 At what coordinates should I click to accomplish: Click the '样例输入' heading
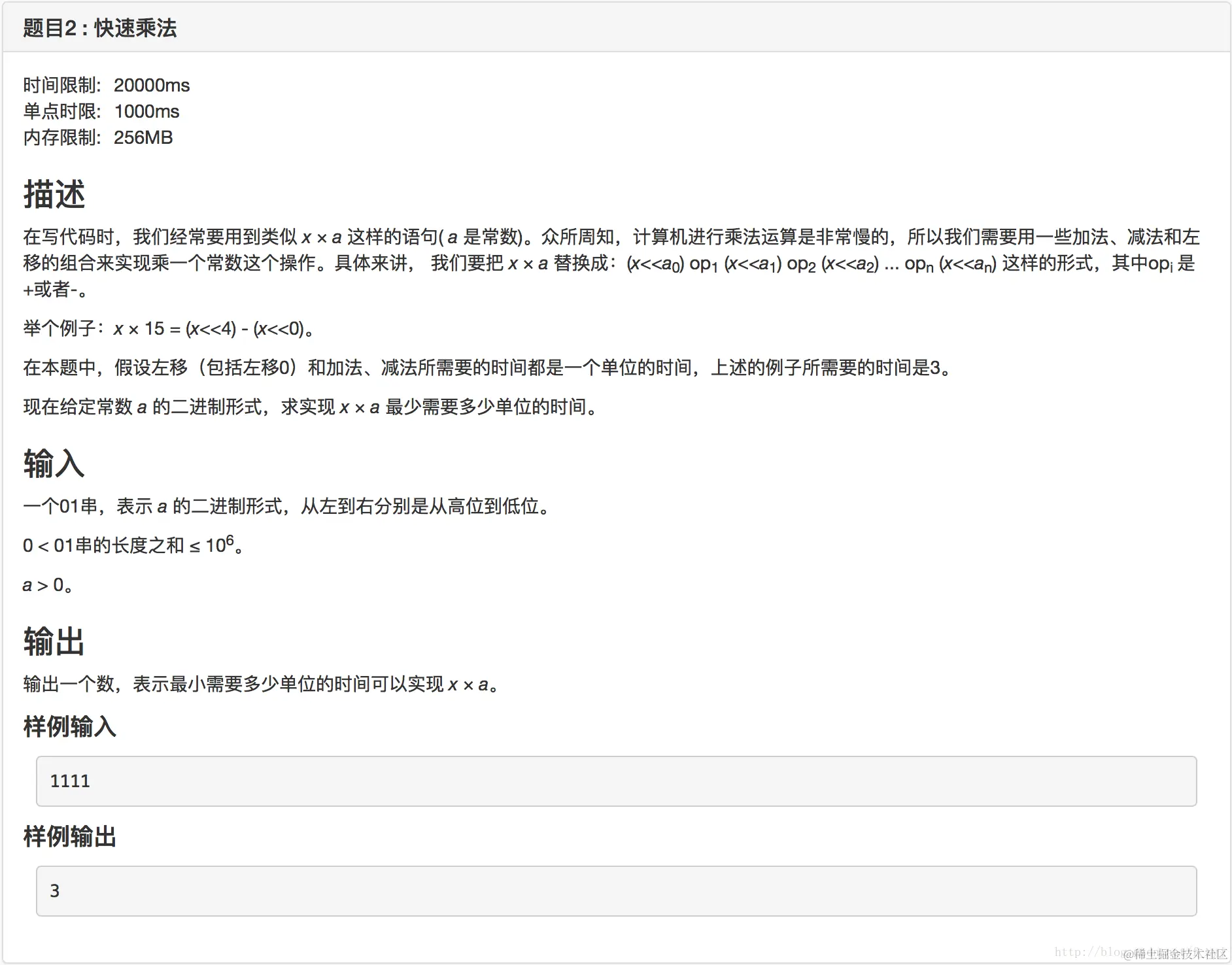click(70, 726)
